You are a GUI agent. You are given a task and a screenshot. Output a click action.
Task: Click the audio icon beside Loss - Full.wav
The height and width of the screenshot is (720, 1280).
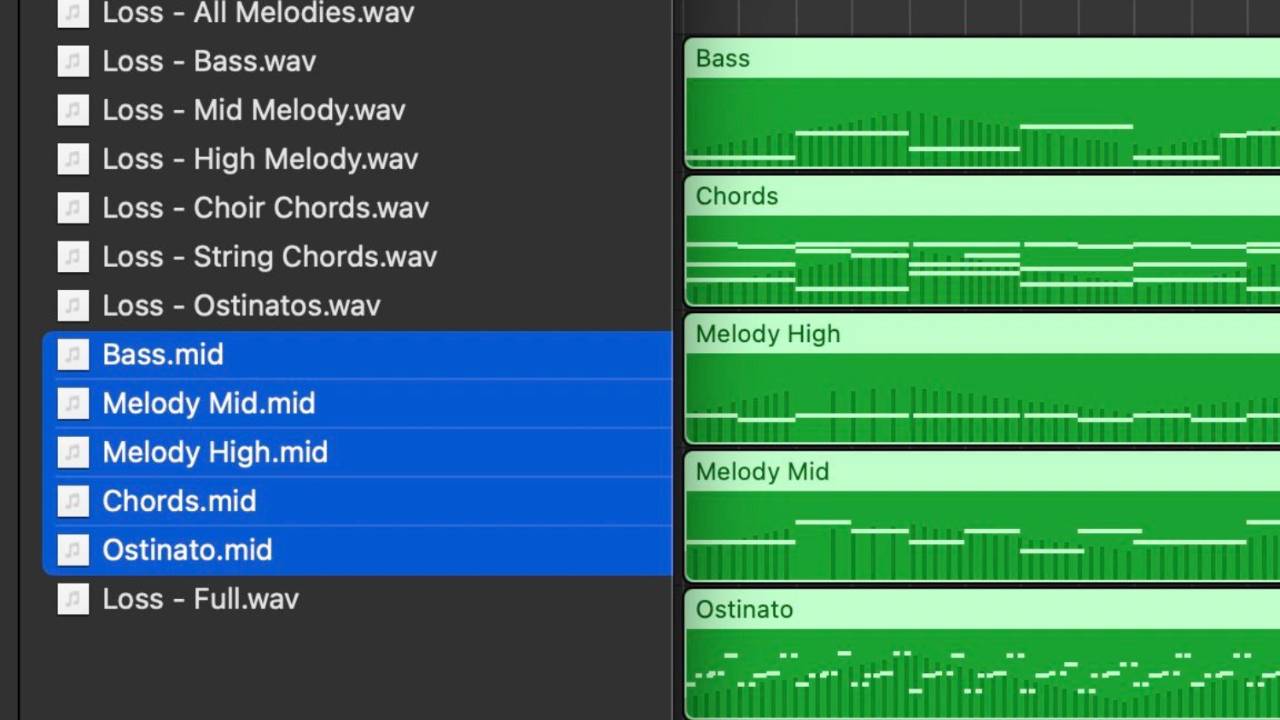pos(73,599)
